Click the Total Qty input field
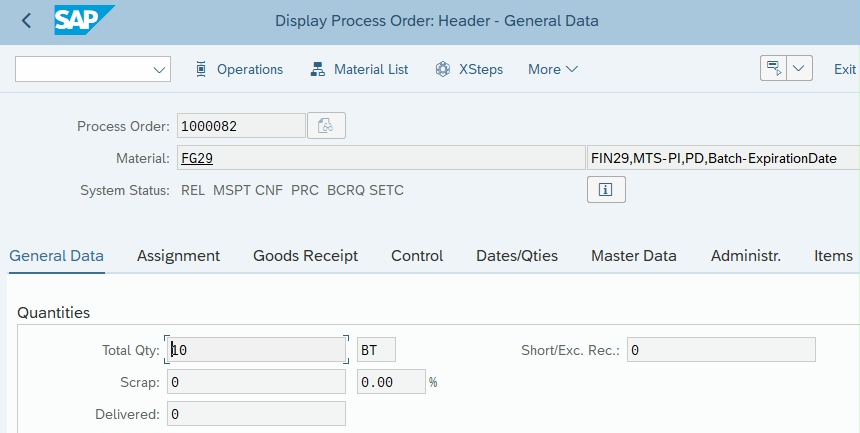The height and width of the screenshot is (433, 860). pyautogui.click(x=257, y=350)
